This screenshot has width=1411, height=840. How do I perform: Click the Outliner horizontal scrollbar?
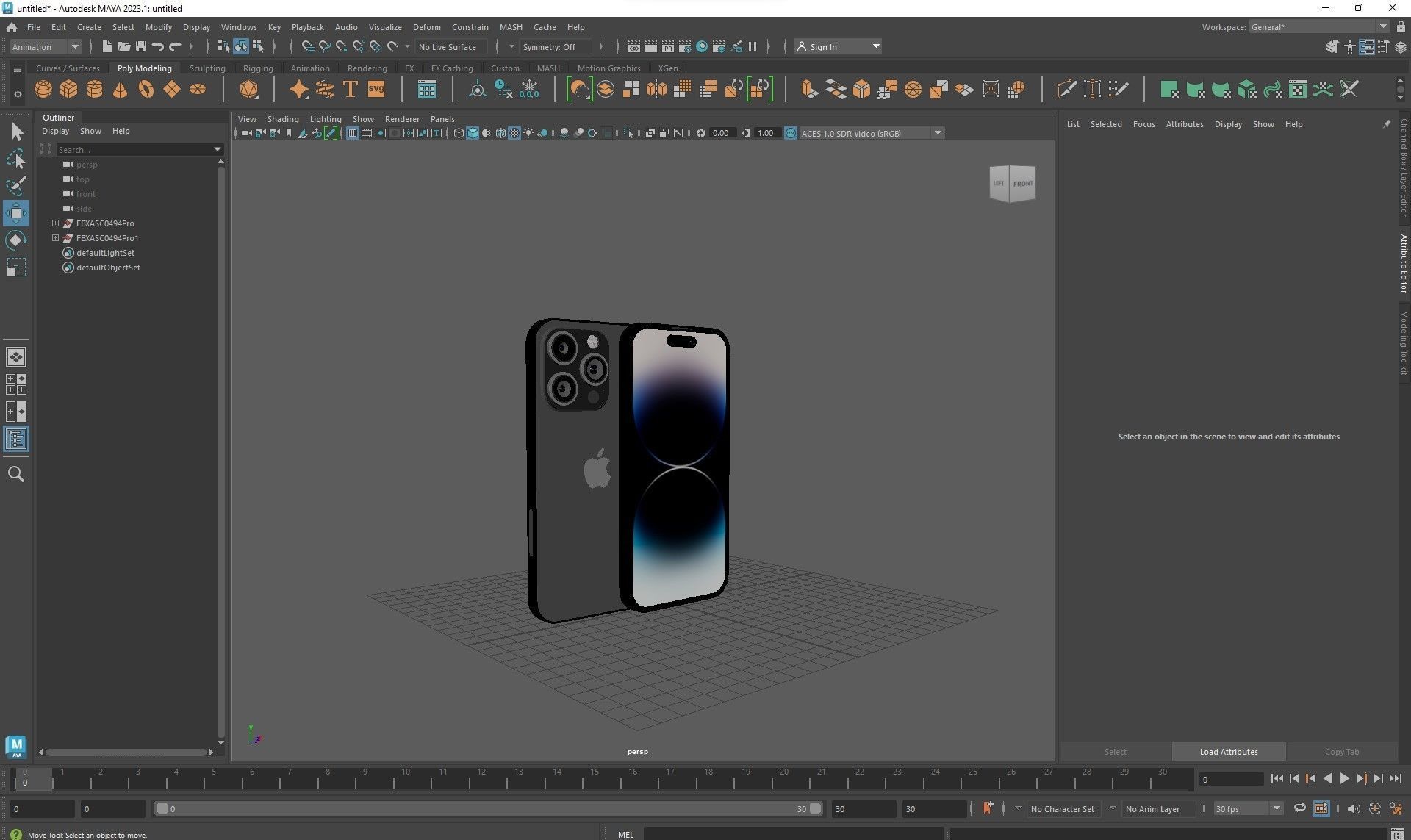(126, 752)
